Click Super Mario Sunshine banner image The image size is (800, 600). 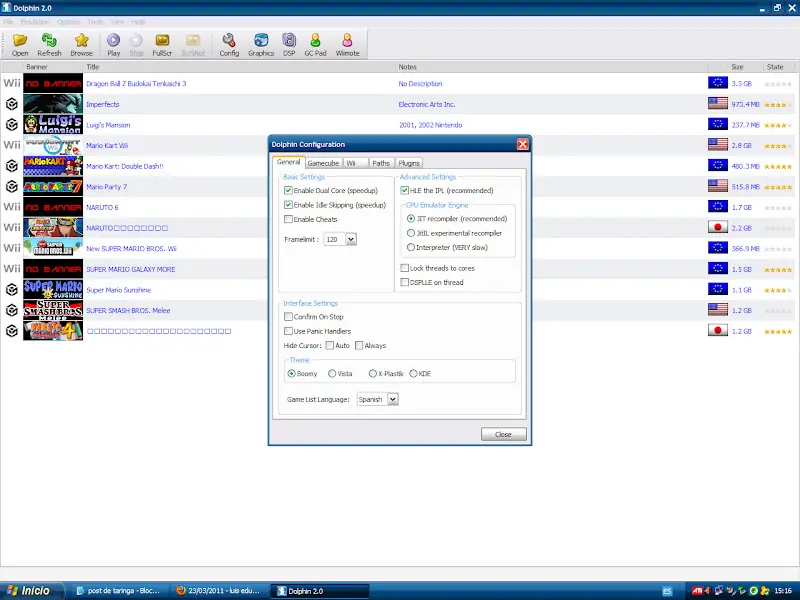click(x=53, y=290)
